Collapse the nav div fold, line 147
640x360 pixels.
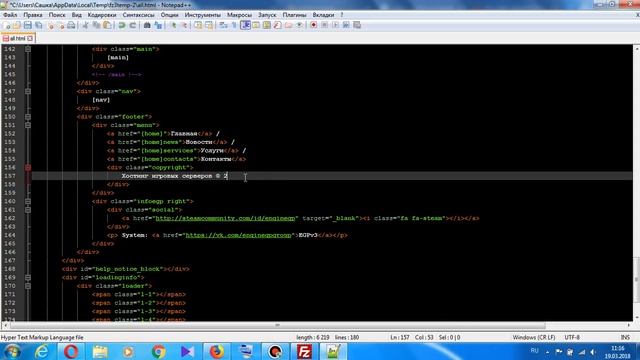pos(28,91)
